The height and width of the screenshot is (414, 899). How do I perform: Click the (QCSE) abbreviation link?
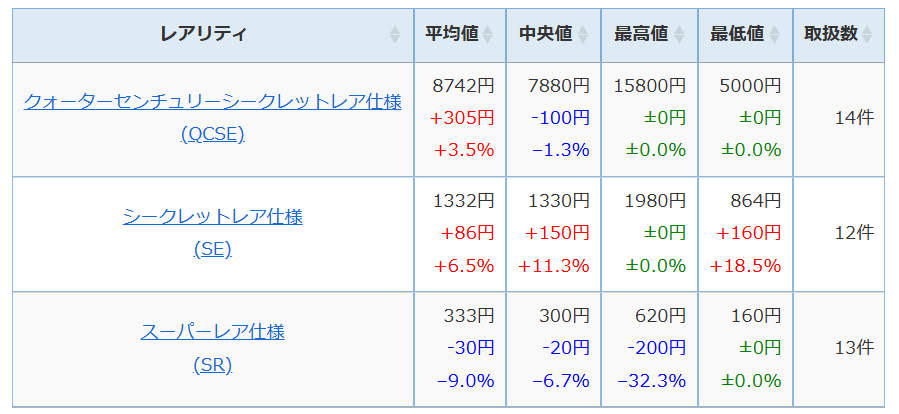point(212,134)
